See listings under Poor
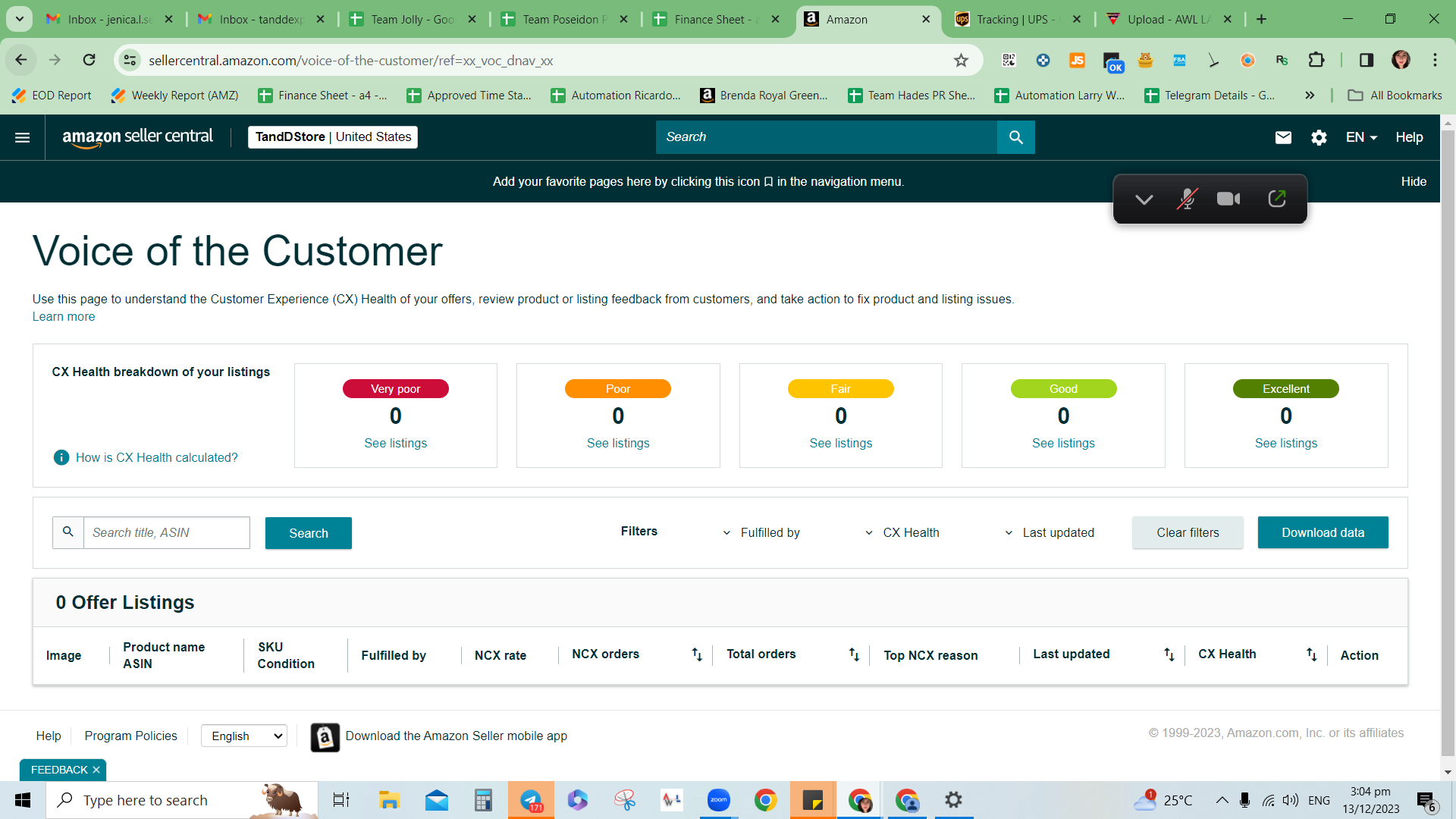The image size is (1456, 819). 618,443
